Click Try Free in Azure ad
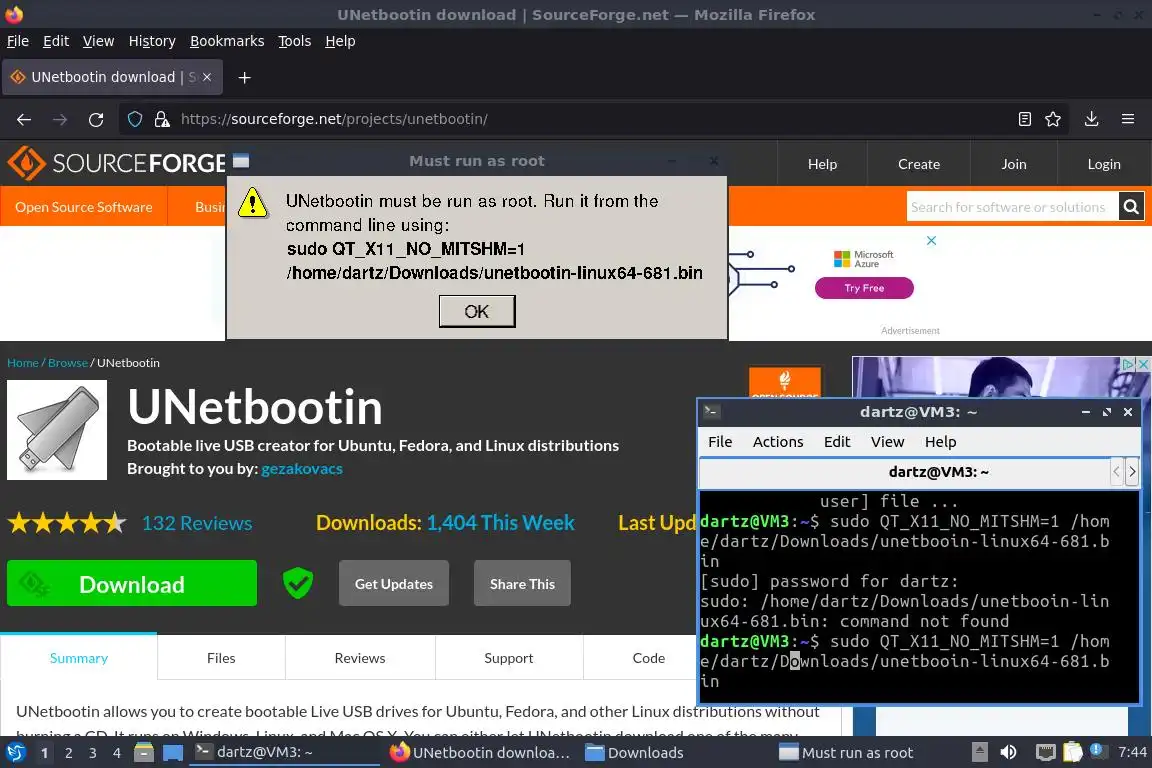 [x=864, y=288]
